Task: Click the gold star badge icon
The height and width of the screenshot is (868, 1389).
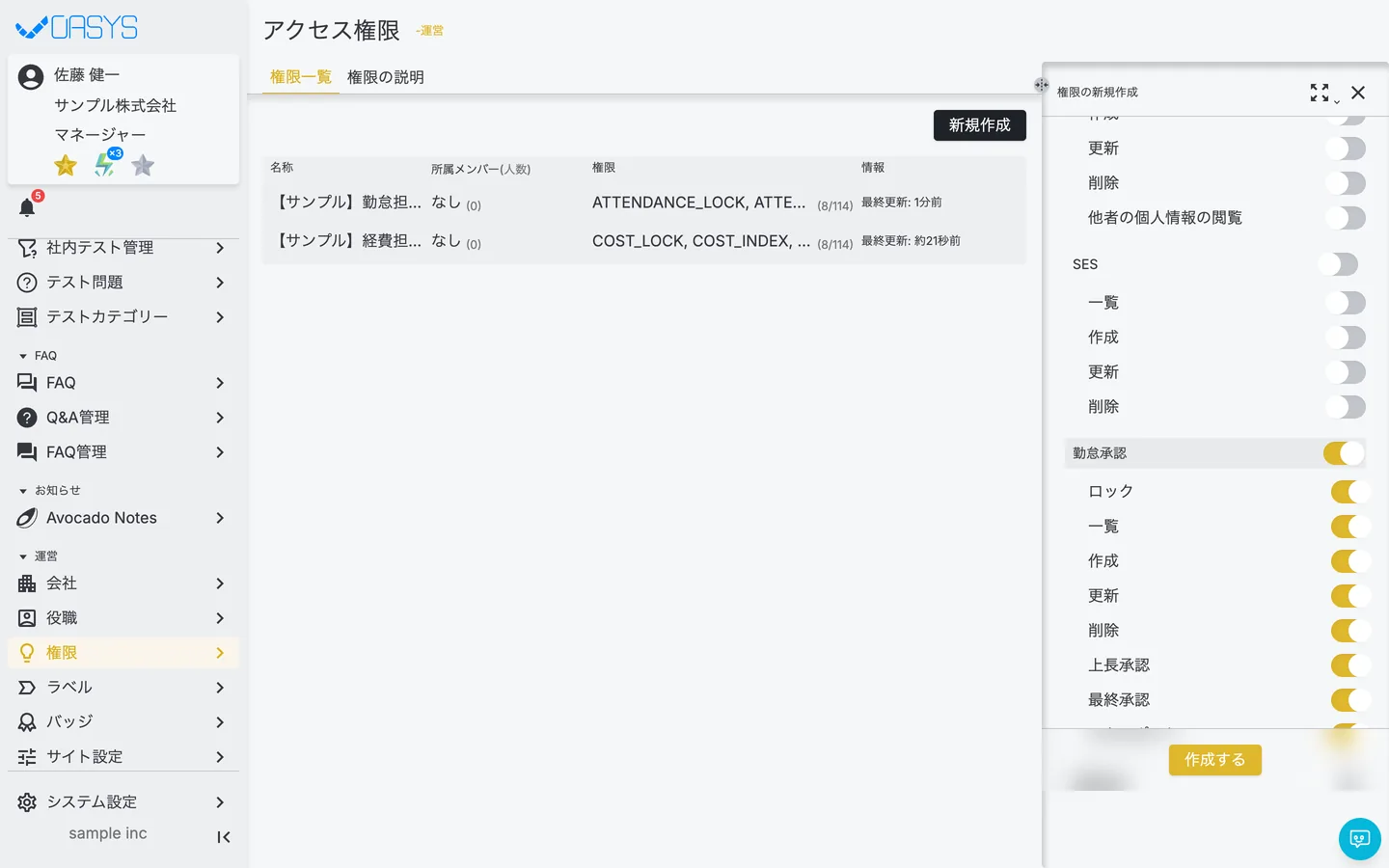Action: pos(66,166)
